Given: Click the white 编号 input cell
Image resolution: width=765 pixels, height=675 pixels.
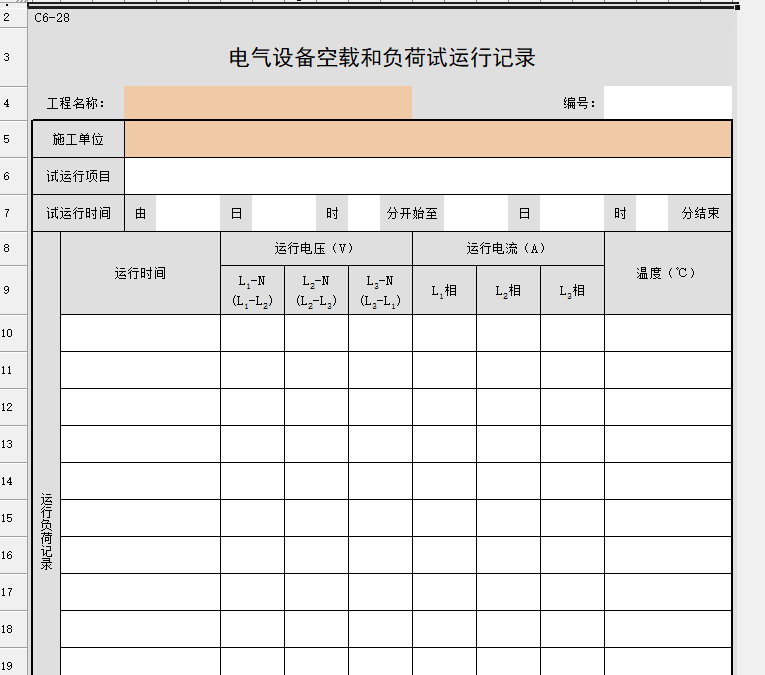Looking at the screenshot, I should [667, 102].
